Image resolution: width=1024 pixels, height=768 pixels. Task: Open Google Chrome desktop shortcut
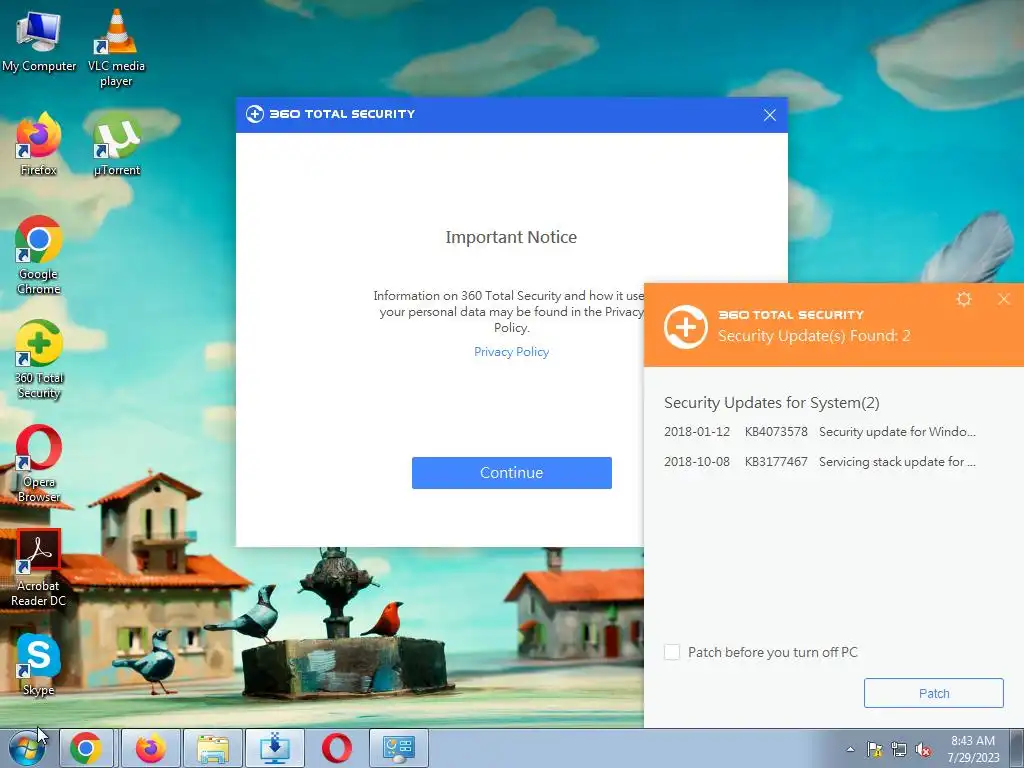point(39,255)
